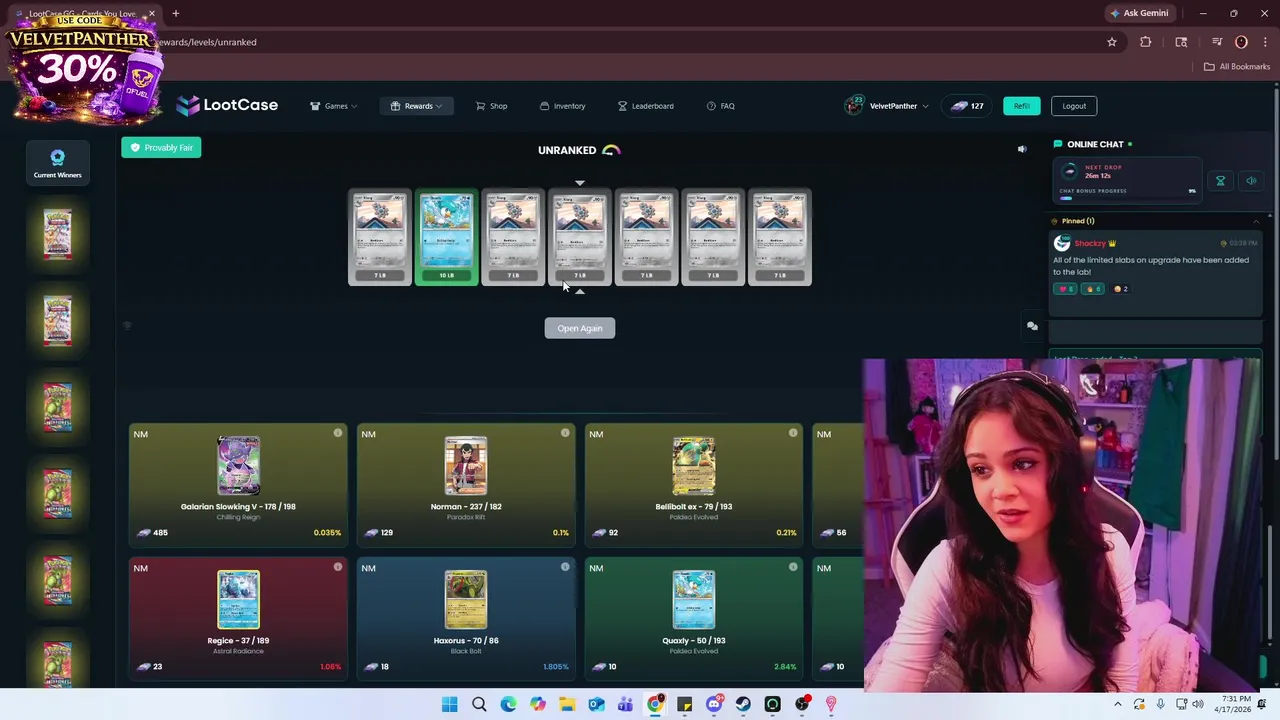The height and width of the screenshot is (720, 1280).
Task: Go to the Shop page
Action: [491, 106]
